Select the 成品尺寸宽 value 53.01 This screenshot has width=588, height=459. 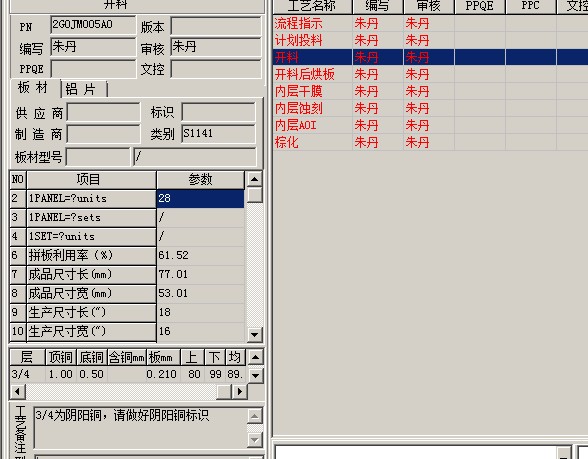coord(200,293)
